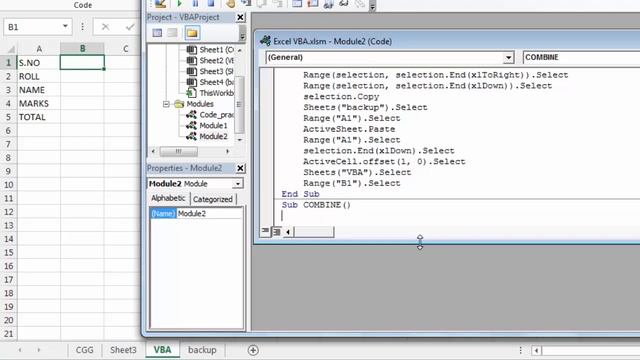
Task: Open the Locals Window toolbar icon
Action: [297, 4]
